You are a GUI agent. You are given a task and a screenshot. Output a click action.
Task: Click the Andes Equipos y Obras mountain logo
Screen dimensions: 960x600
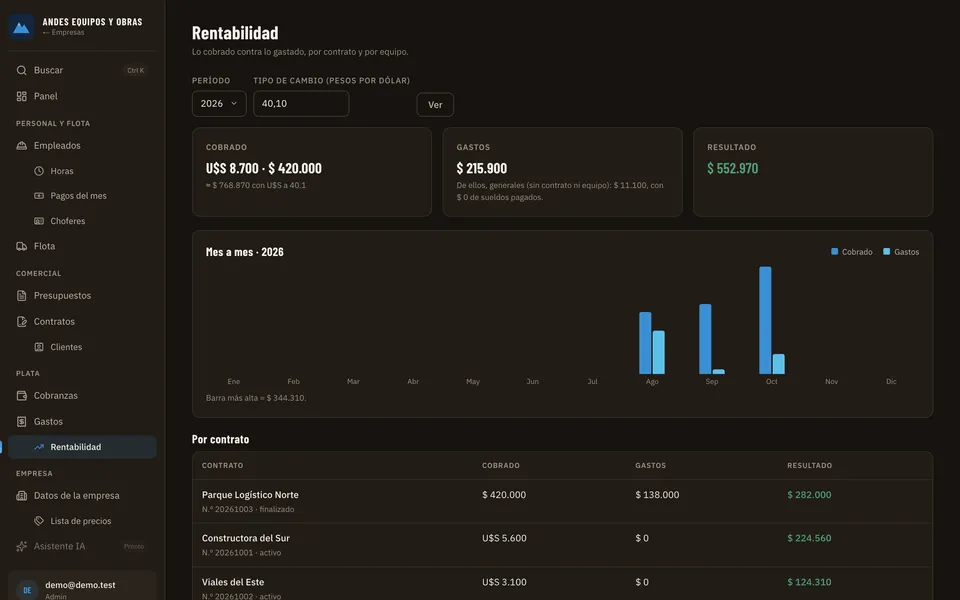(21, 27)
